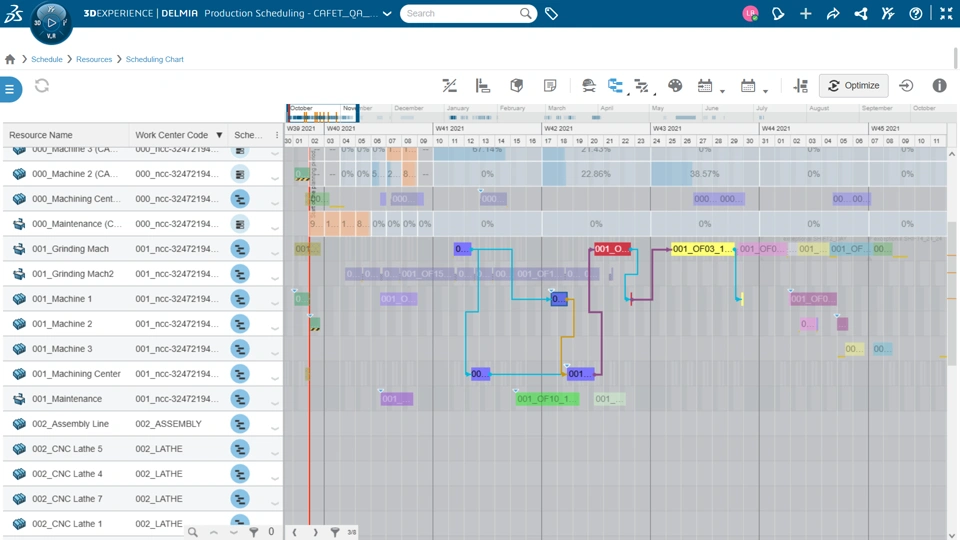Go to previous Gantt page arrow
960x540 pixels.
294,532
